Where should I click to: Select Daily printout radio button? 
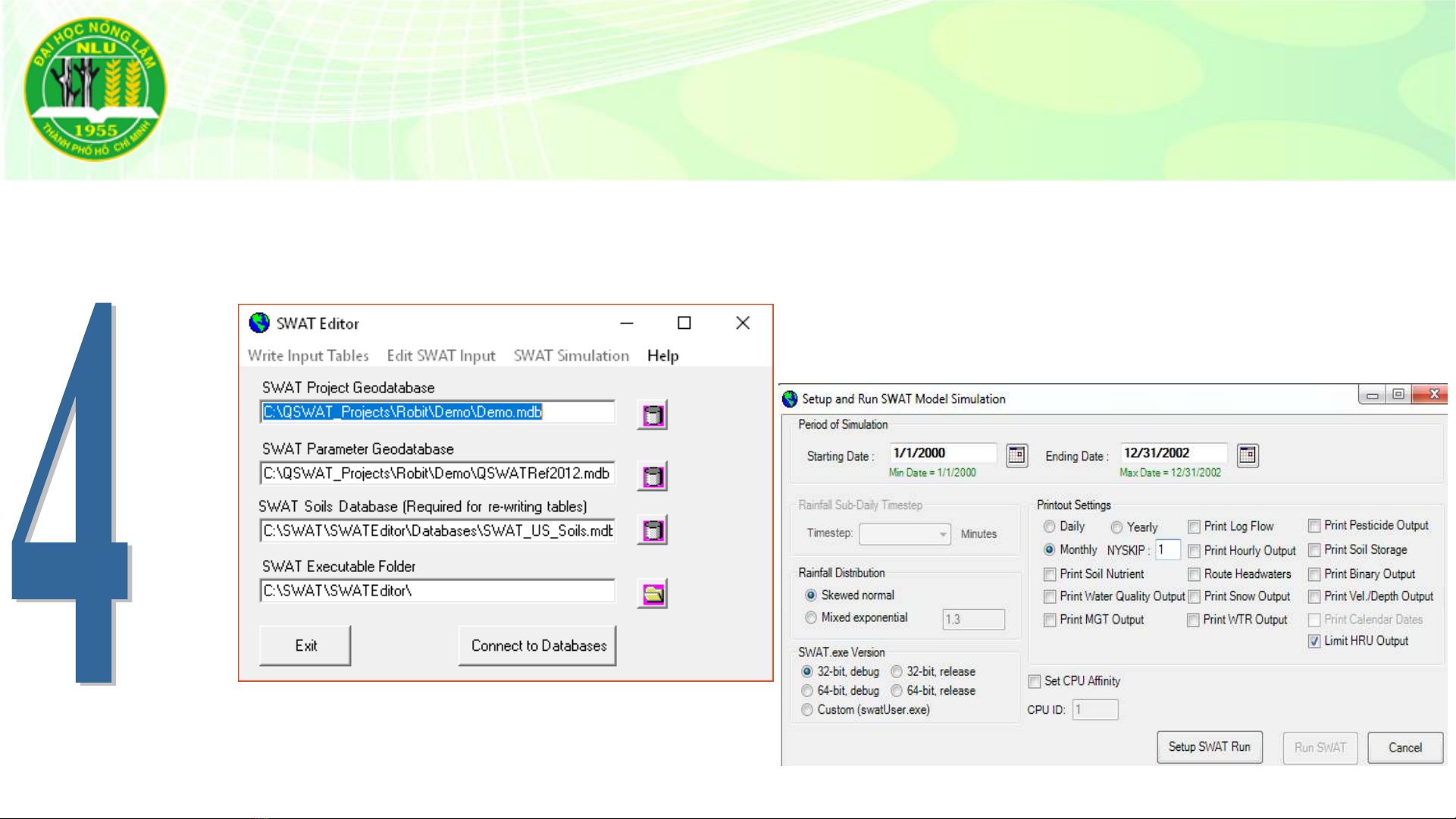click(x=1050, y=527)
